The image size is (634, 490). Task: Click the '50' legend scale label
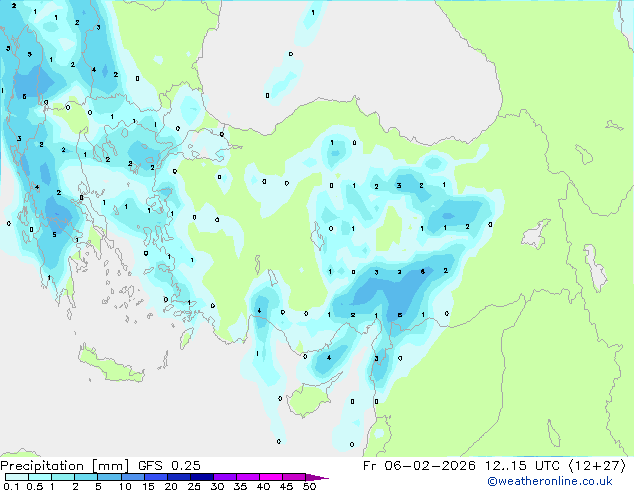point(309,486)
